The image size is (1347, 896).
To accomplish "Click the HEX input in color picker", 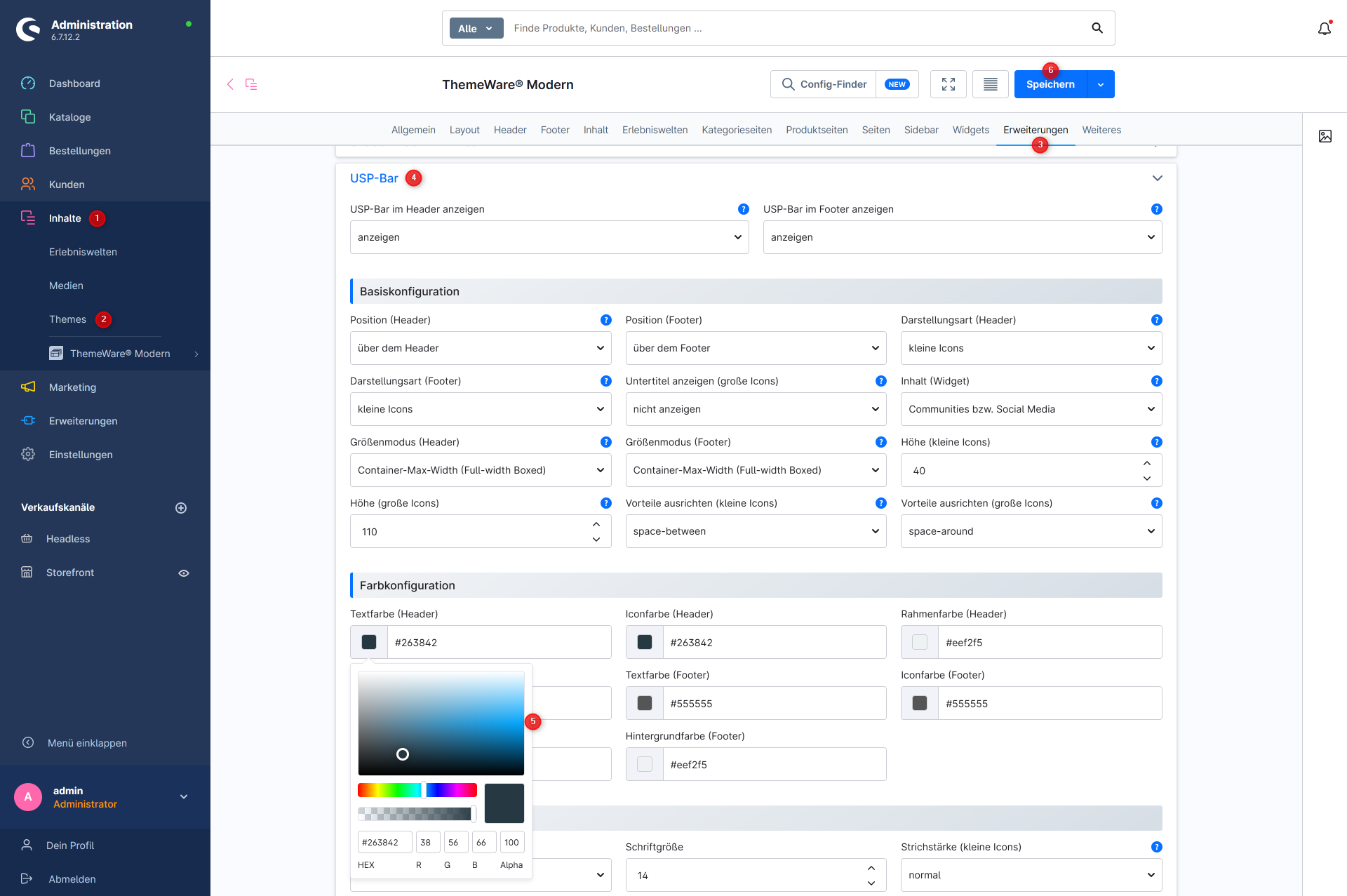I will point(384,842).
